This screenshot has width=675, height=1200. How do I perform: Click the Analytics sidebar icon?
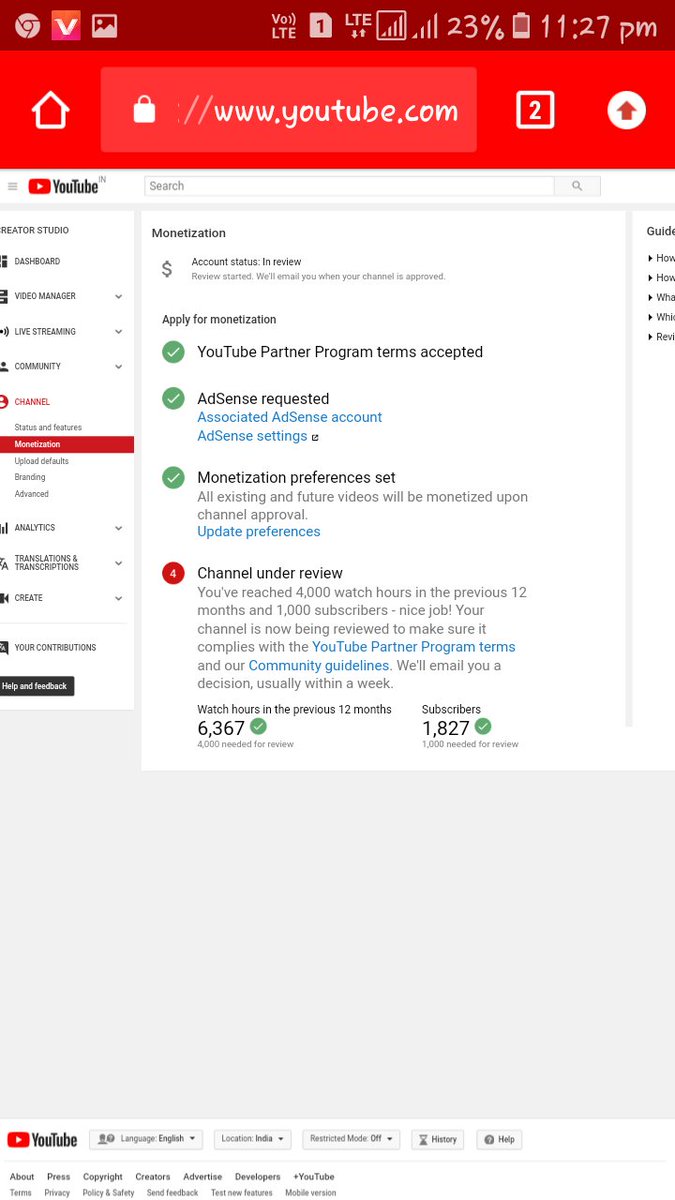click(4, 528)
